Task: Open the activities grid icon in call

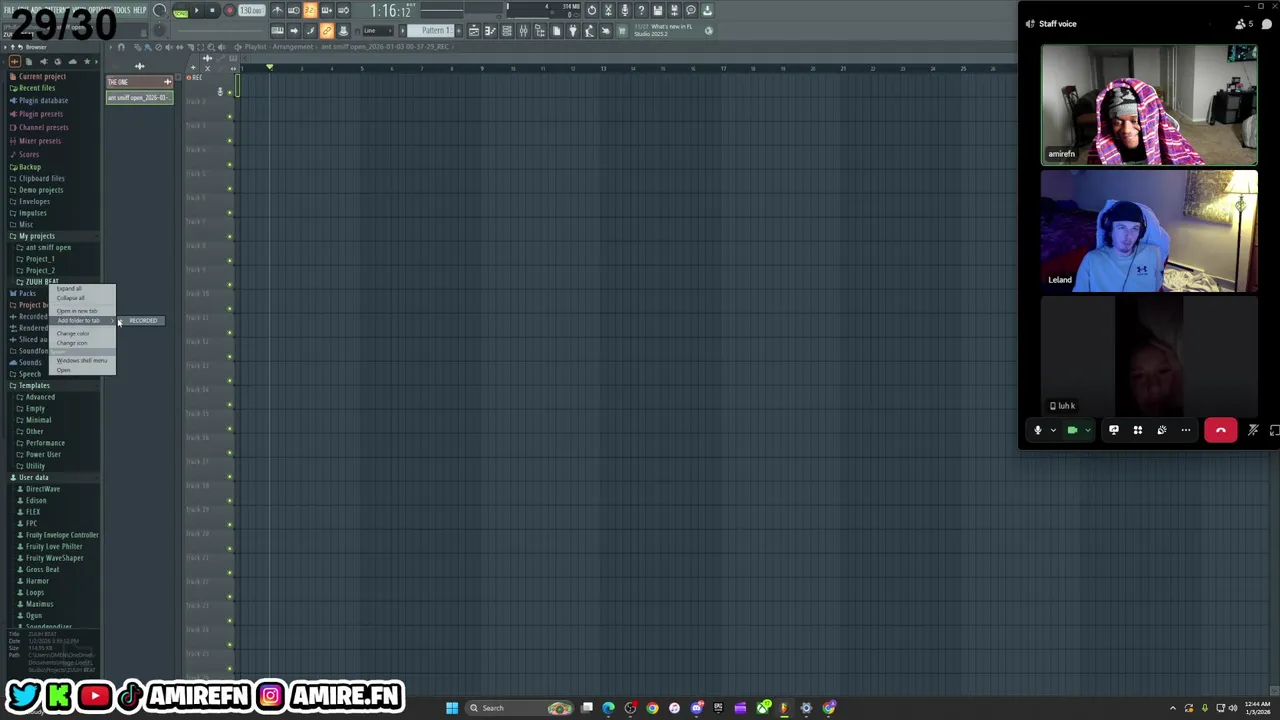Action: [1138, 430]
